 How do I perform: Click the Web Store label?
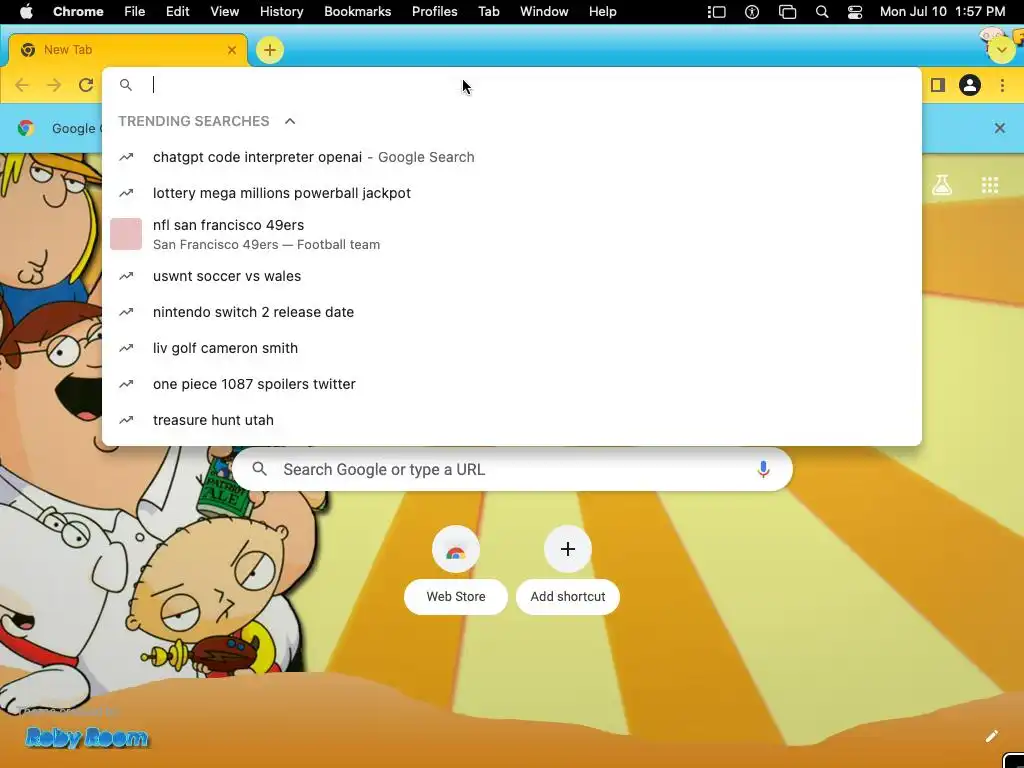coord(456,597)
